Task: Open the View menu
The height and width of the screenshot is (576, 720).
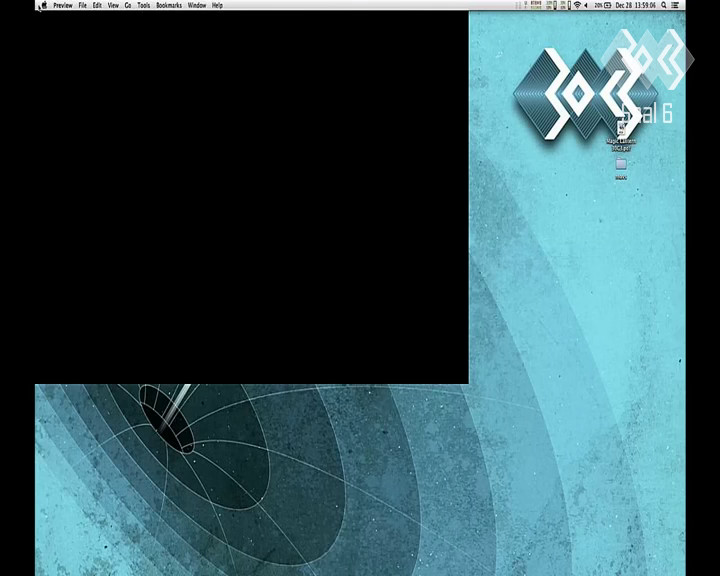Action: (113, 6)
